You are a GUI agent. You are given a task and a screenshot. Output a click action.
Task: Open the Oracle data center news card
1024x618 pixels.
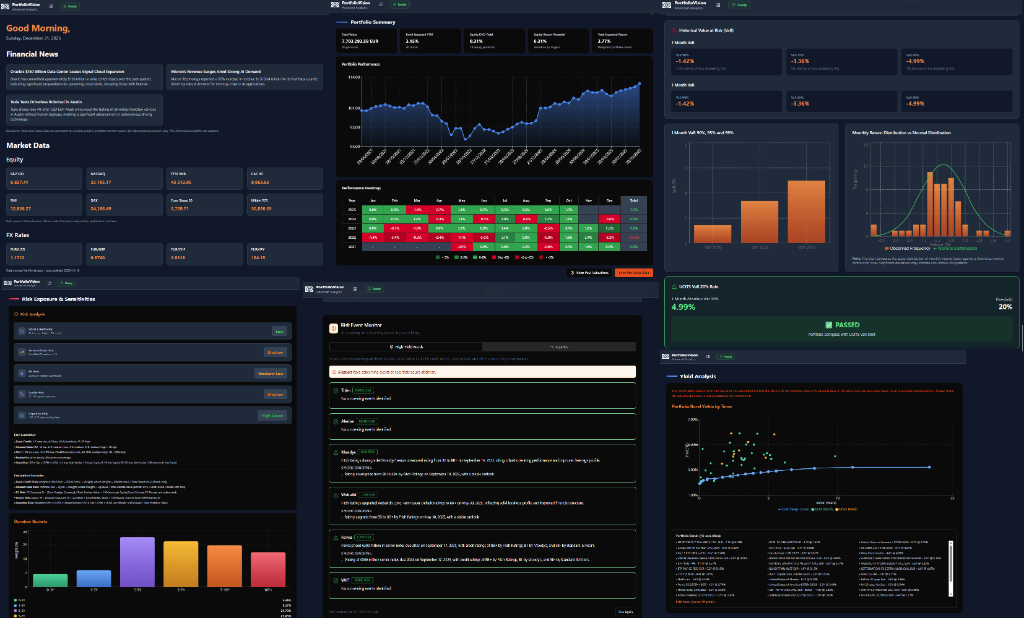point(84,78)
